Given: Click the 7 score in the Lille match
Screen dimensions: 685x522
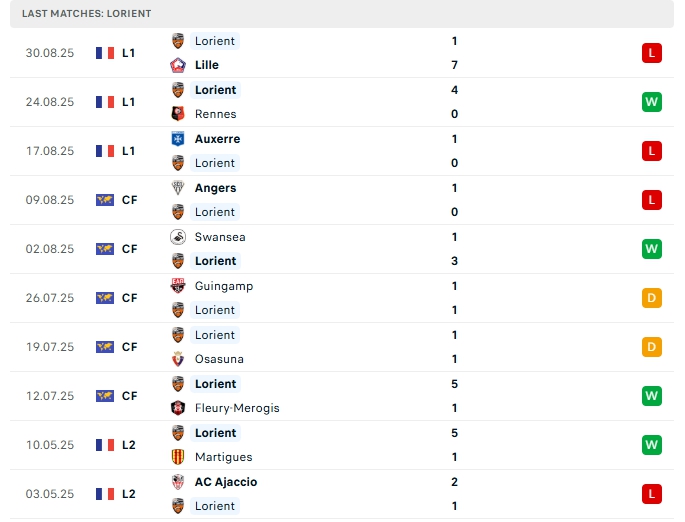Looking at the screenshot, I should click(x=454, y=65).
